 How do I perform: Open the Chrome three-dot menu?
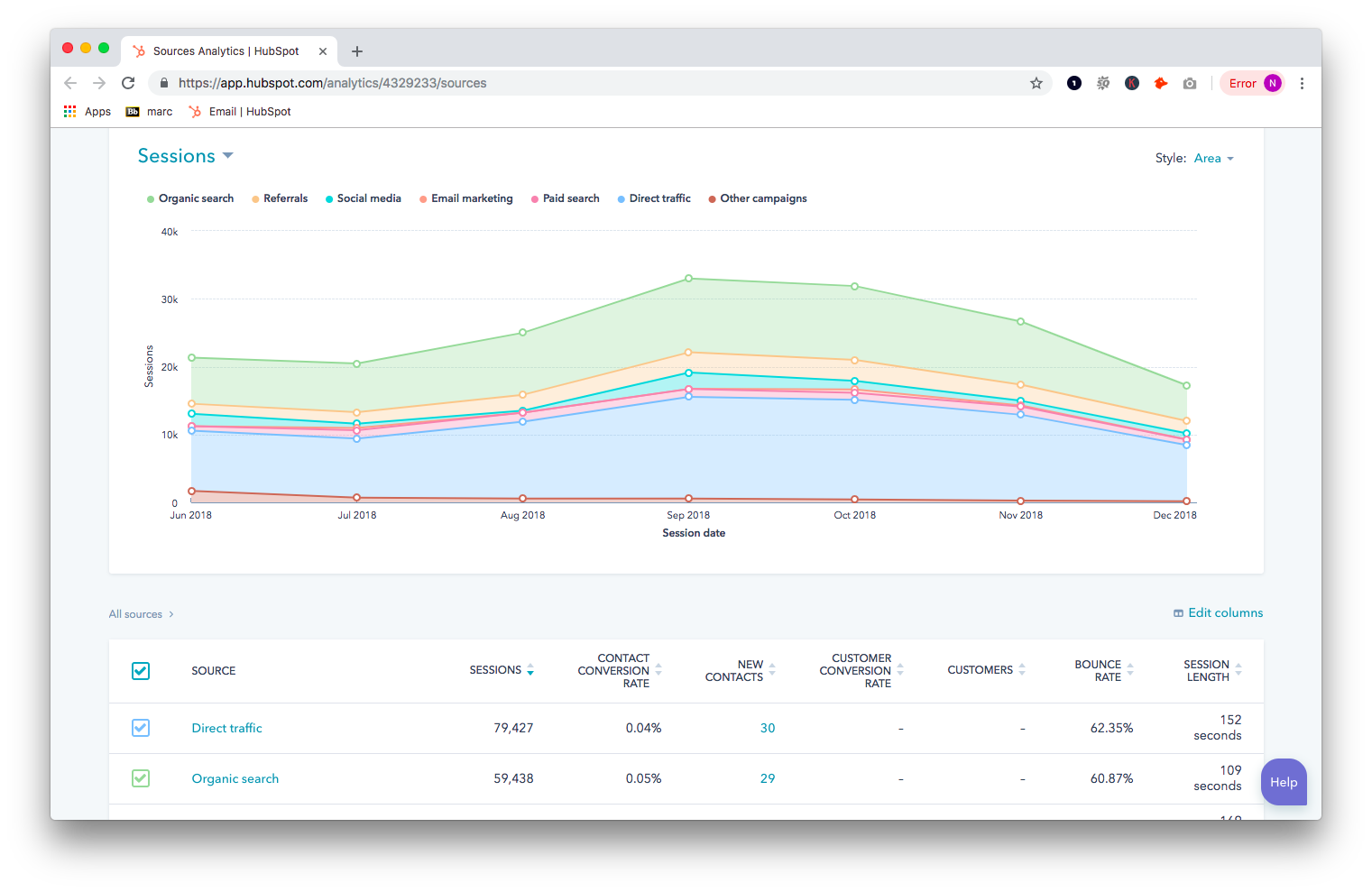(1302, 83)
